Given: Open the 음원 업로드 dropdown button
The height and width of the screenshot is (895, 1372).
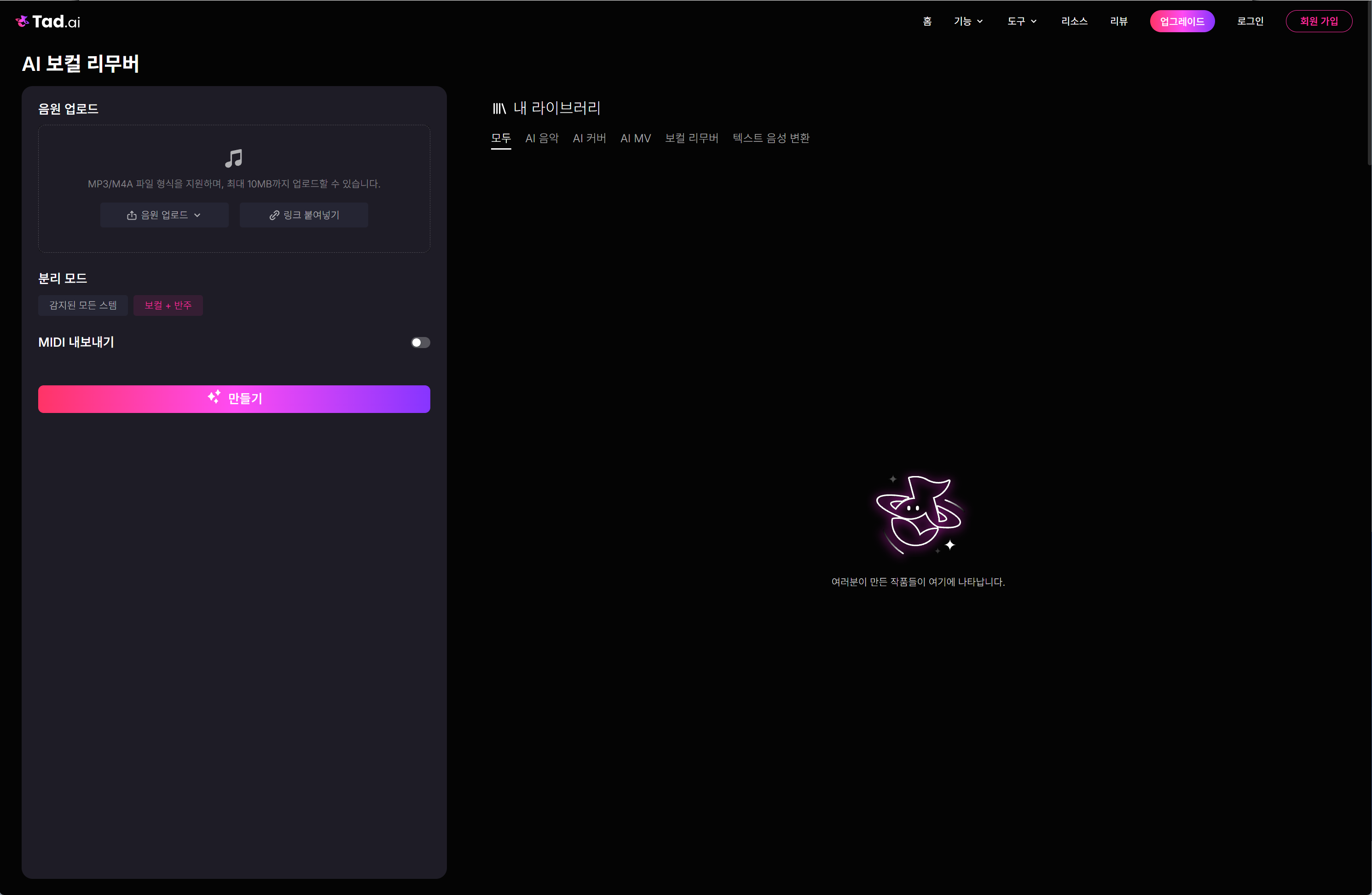Looking at the screenshot, I should click(164, 215).
